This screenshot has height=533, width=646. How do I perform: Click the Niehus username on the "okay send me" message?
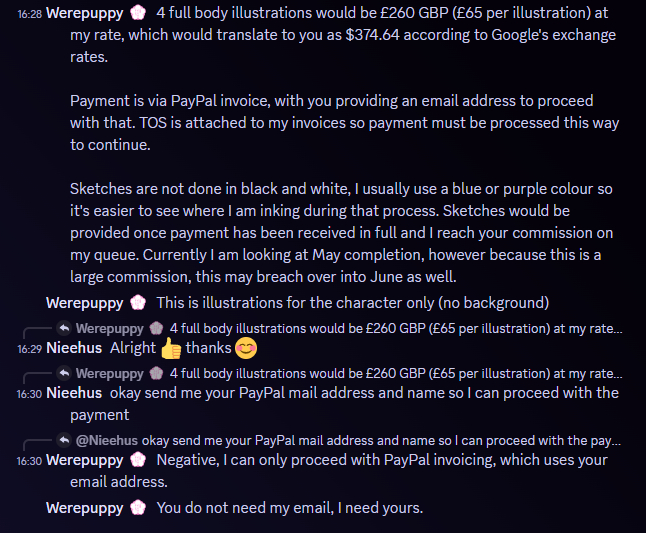coord(74,394)
